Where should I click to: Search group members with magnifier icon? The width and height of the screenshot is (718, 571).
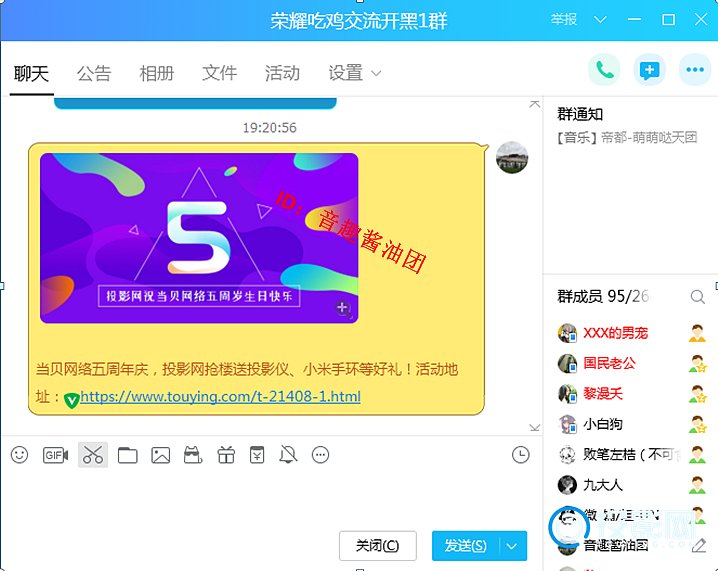(x=697, y=297)
